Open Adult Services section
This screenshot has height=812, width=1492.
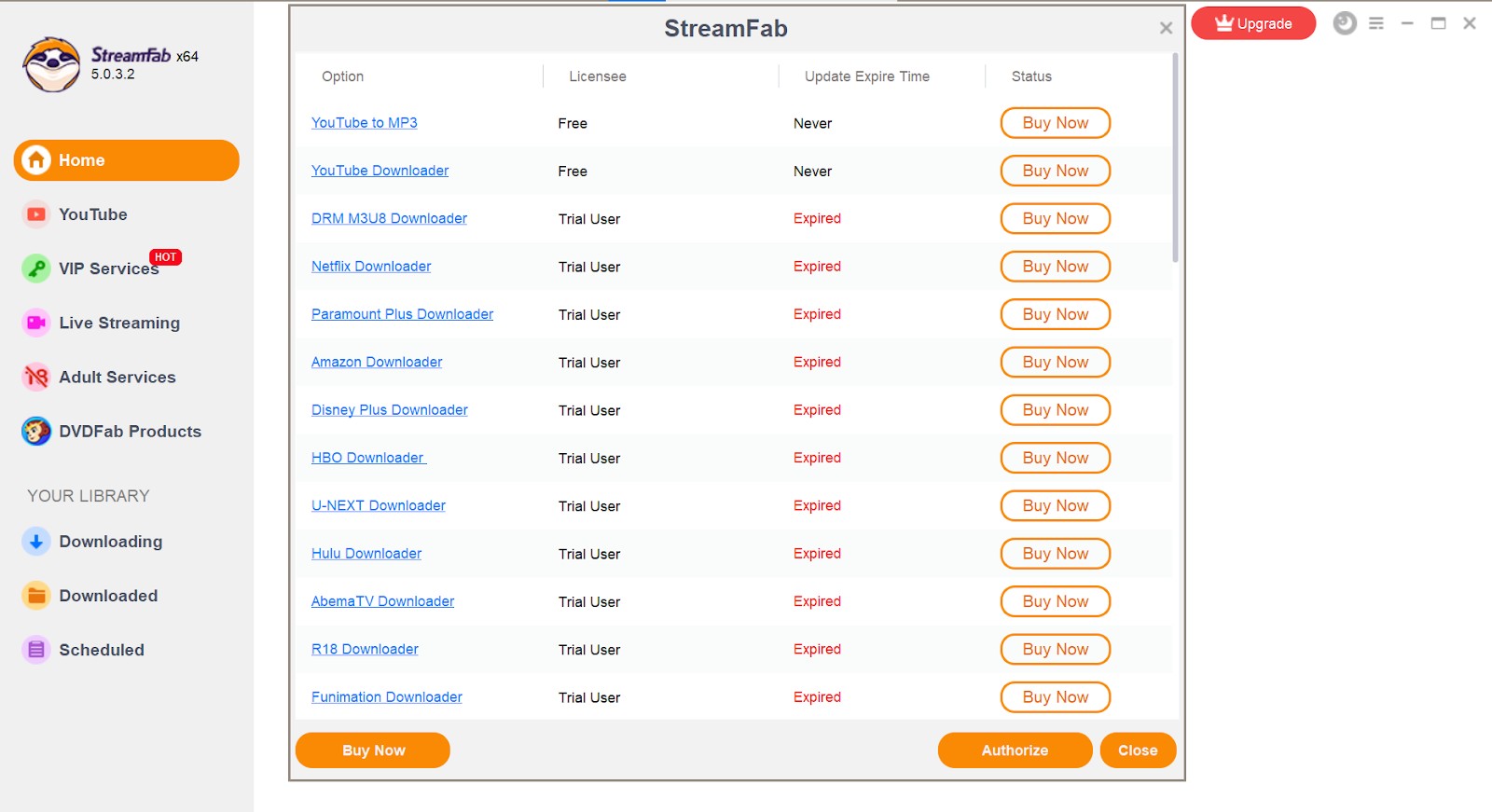click(x=117, y=377)
